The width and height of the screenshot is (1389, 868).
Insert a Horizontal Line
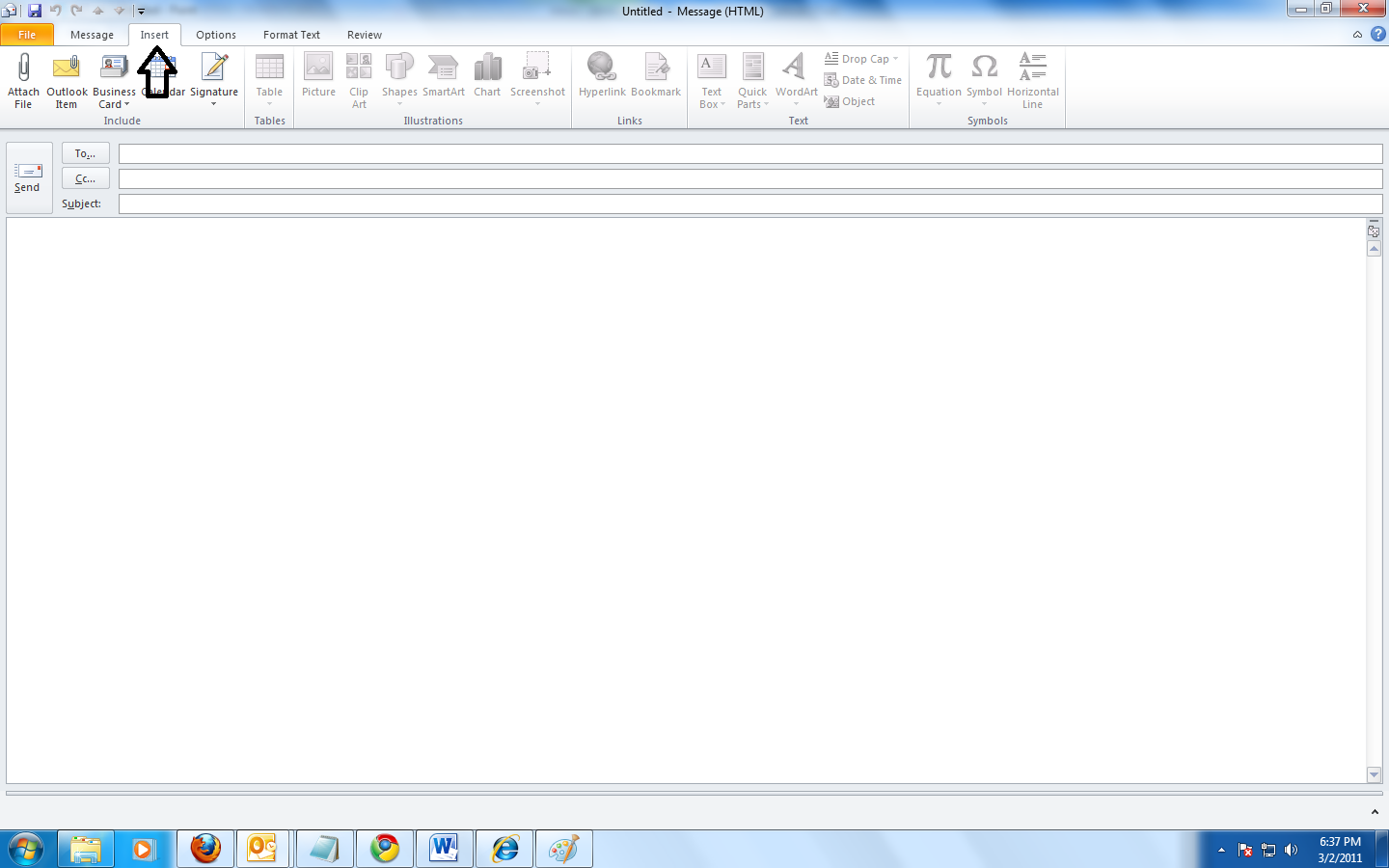[1033, 81]
